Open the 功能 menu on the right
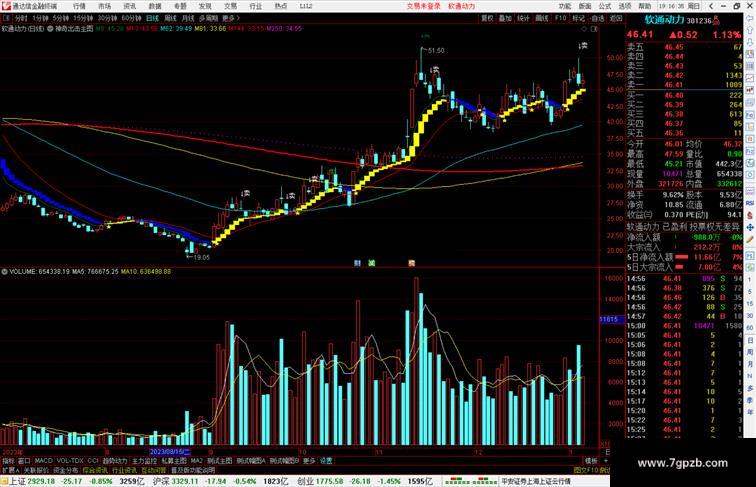The image size is (756, 487). tap(565, 6)
